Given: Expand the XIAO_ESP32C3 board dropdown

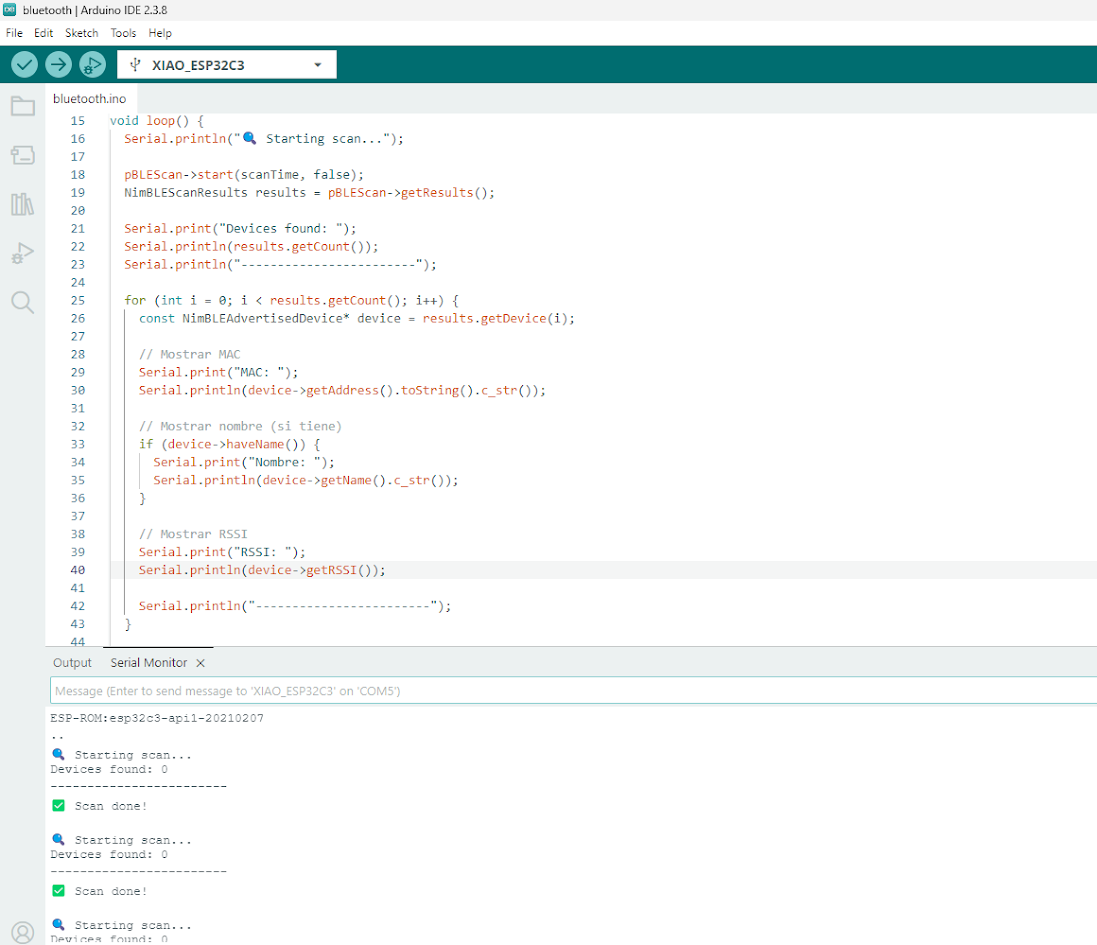Looking at the screenshot, I should click(x=318, y=65).
